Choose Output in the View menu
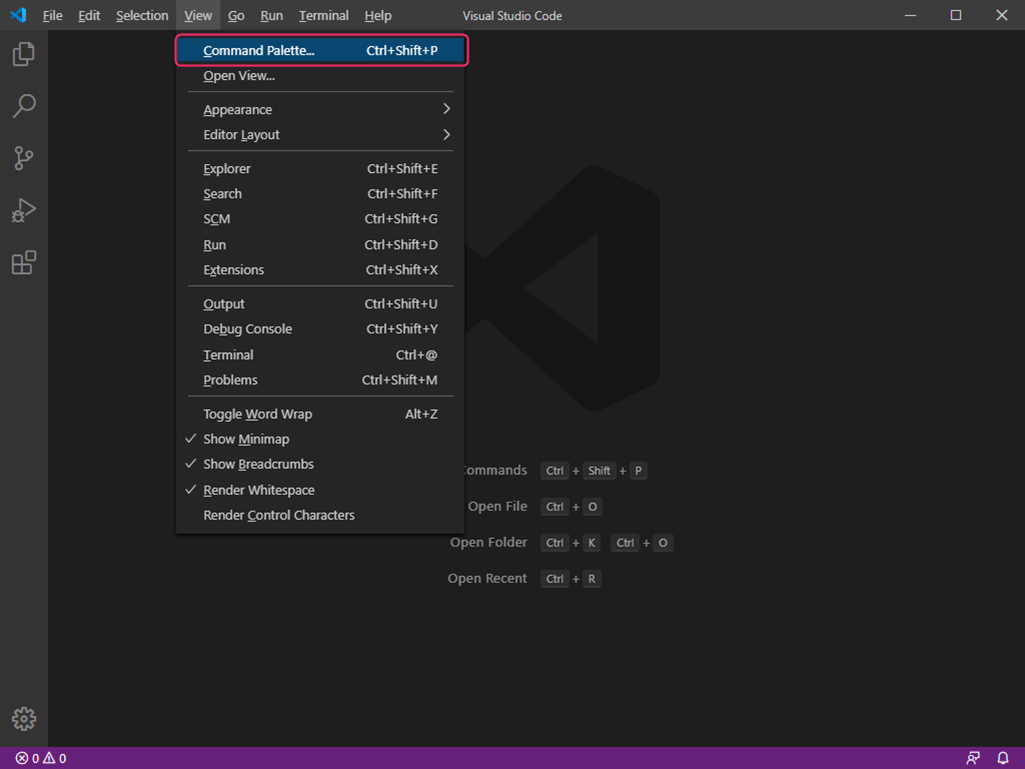 click(x=320, y=304)
